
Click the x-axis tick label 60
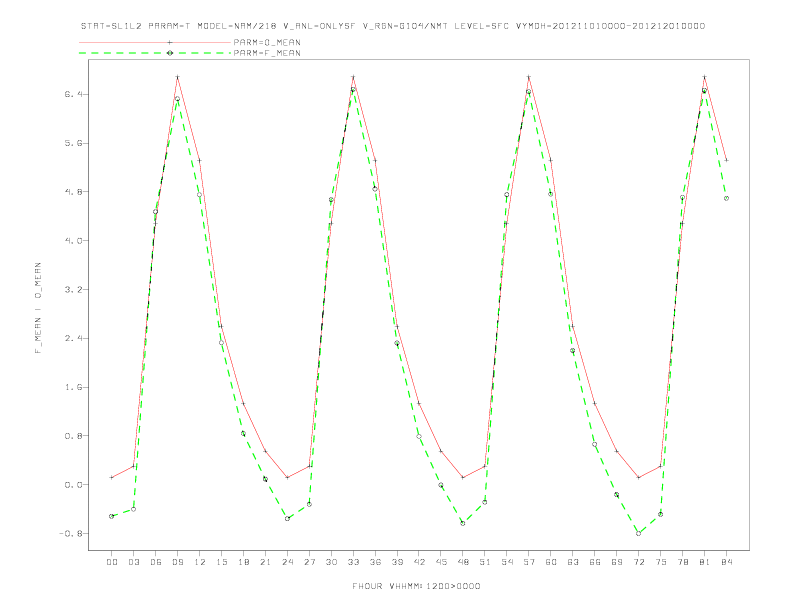(551, 562)
